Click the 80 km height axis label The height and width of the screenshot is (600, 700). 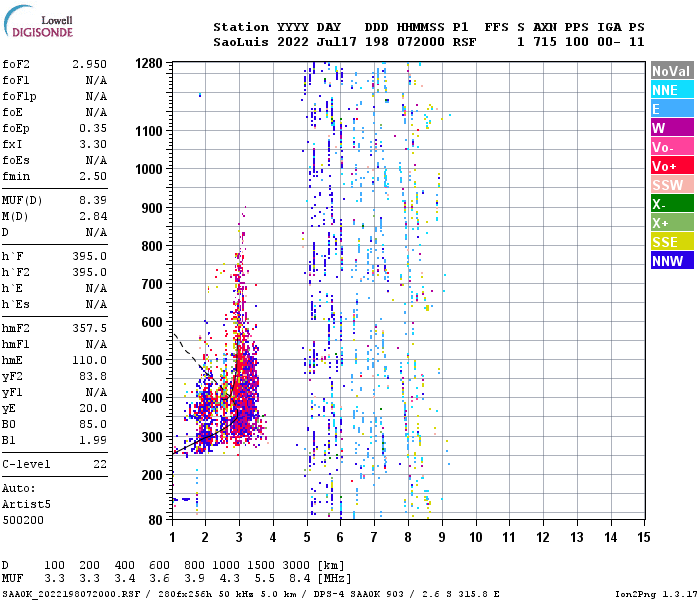coord(155,520)
